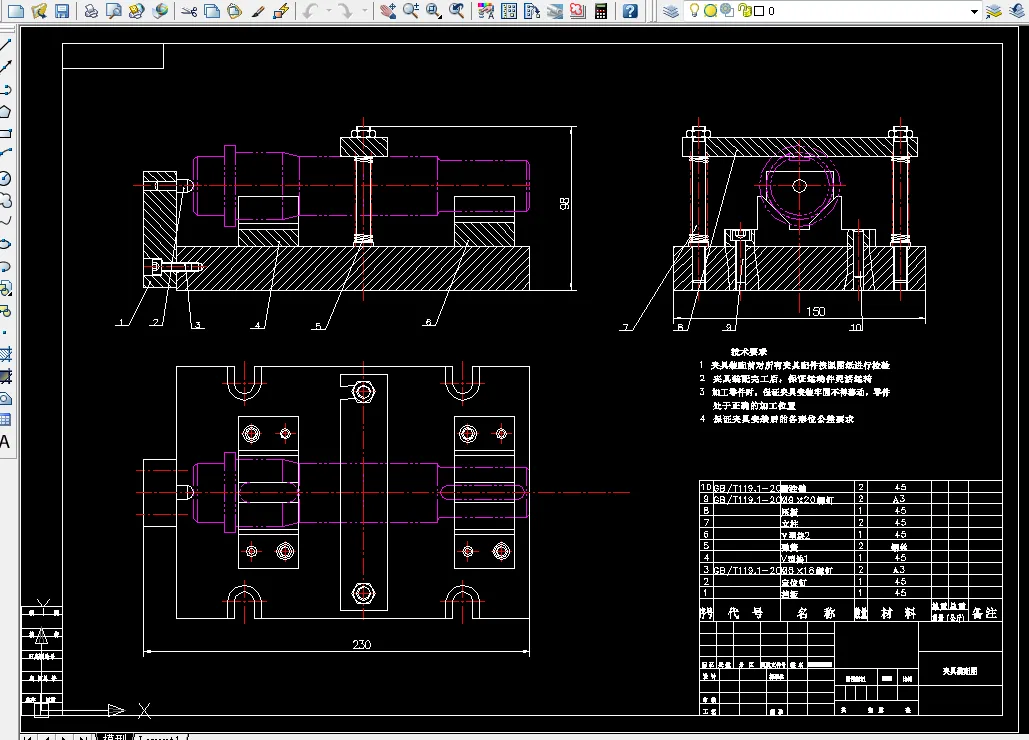Open Plot Preview from toolbar
1029x740 pixels.
pos(114,10)
